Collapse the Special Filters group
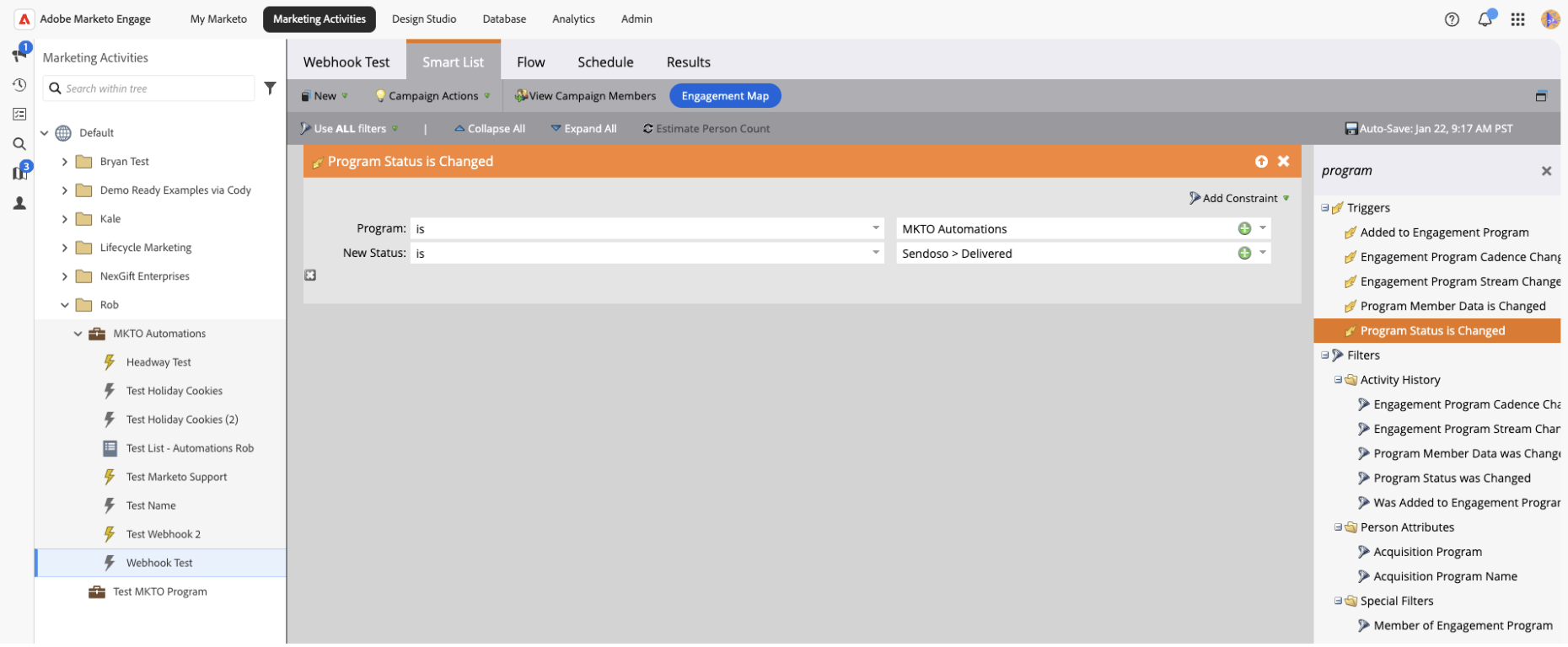Viewport: 1568px width, 647px height. tap(1338, 601)
